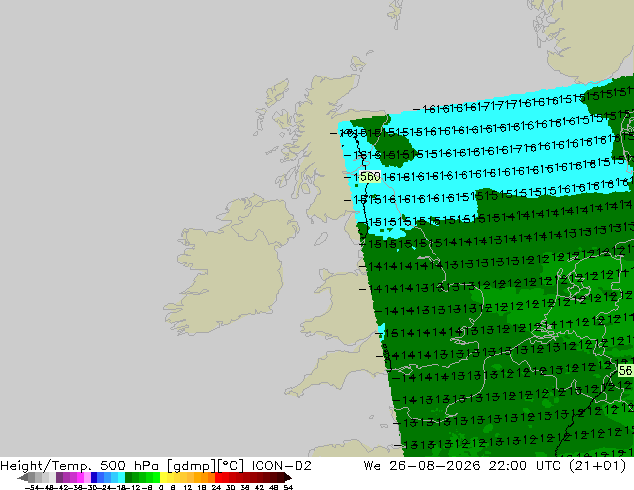
Task: Select the dark purple swatch in color scale
Action: click(59, 477)
